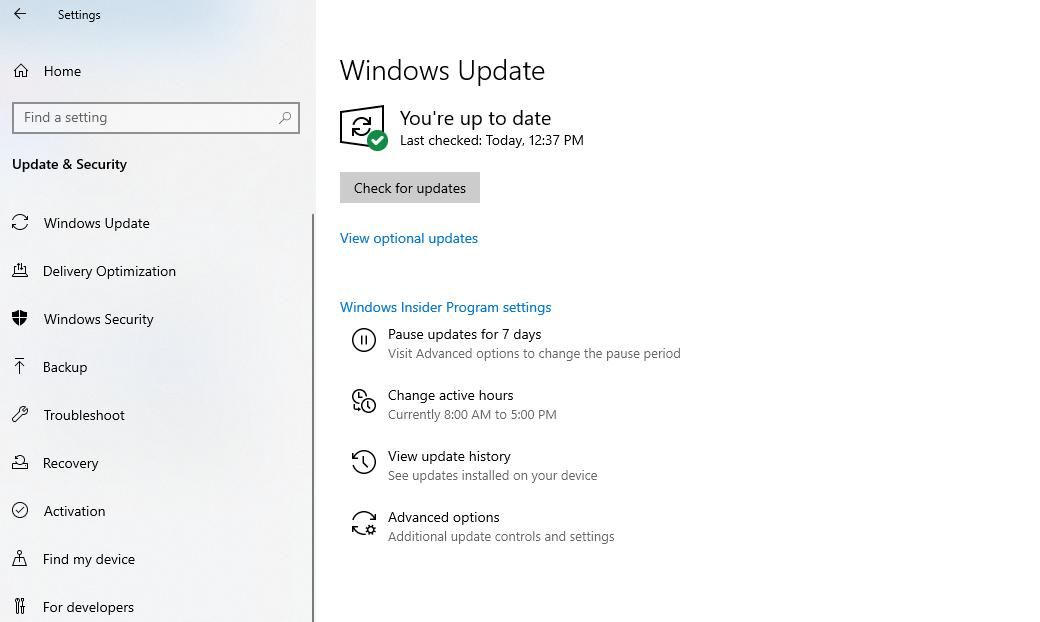Focus the Find a setting search box

156,117
